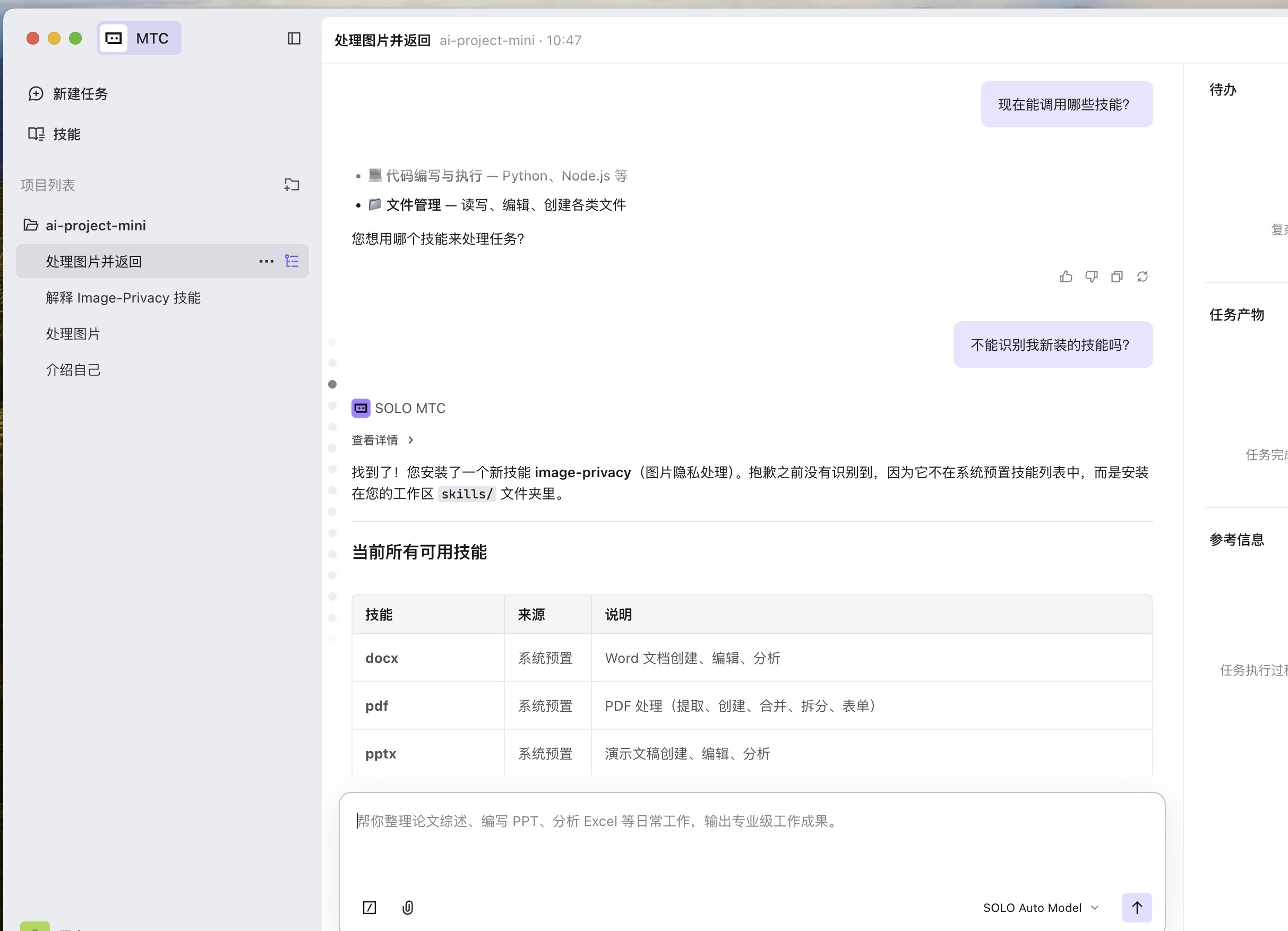1288x931 pixels.
Task: Send message with the up arrow button
Action: (1136, 907)
